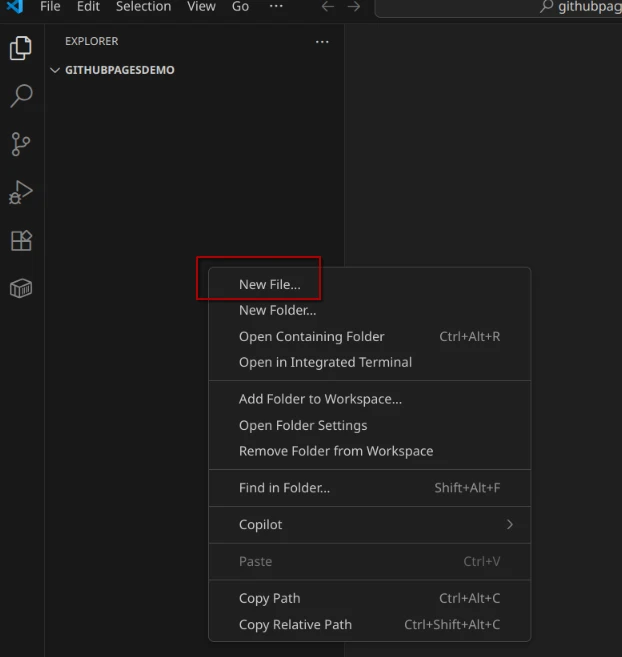Open the Run and Debug view

[20, 192]
